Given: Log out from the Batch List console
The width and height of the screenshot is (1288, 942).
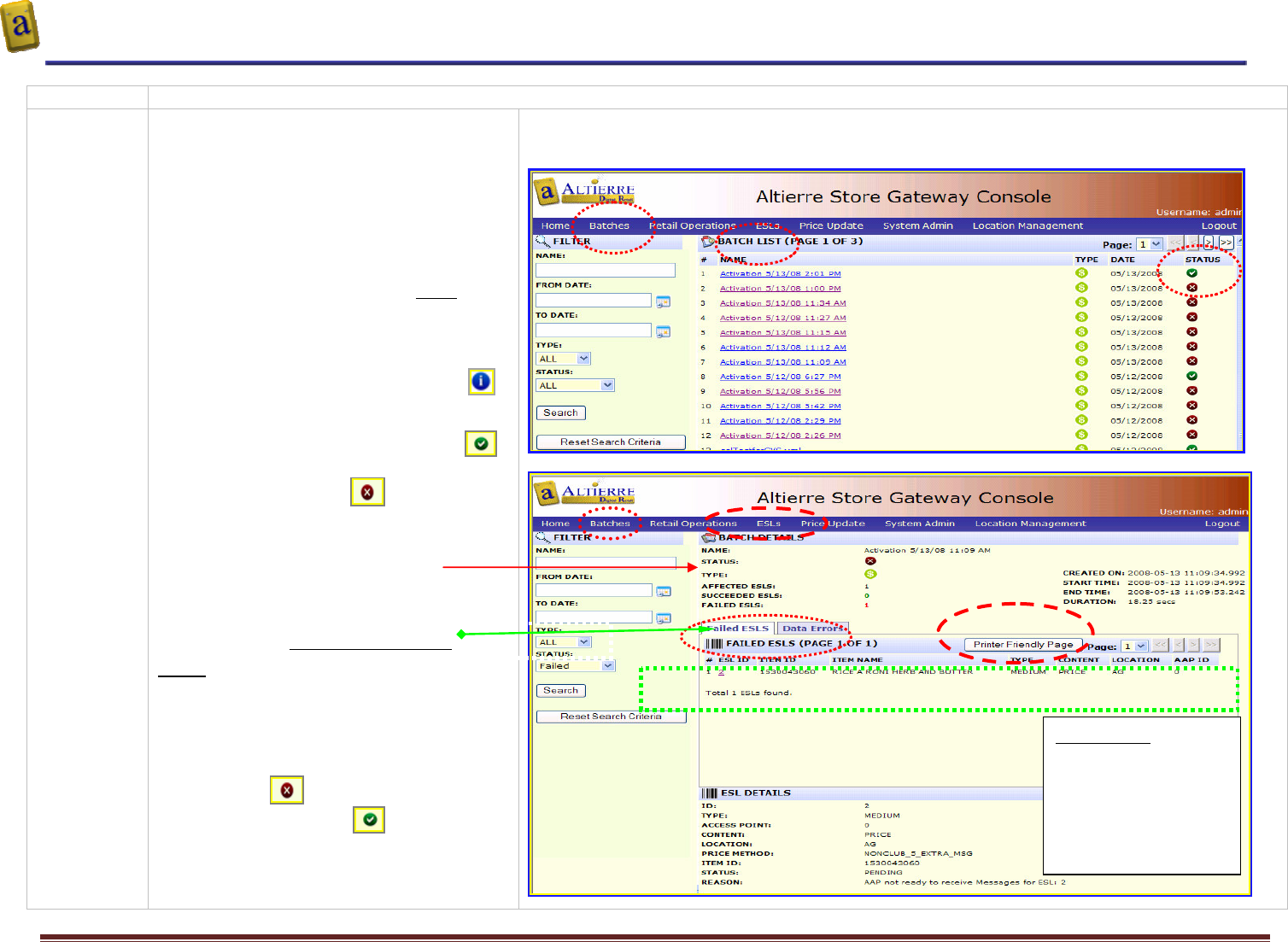Looking at the screenshot, I should pyautogui.click(x=1219, y=226).
